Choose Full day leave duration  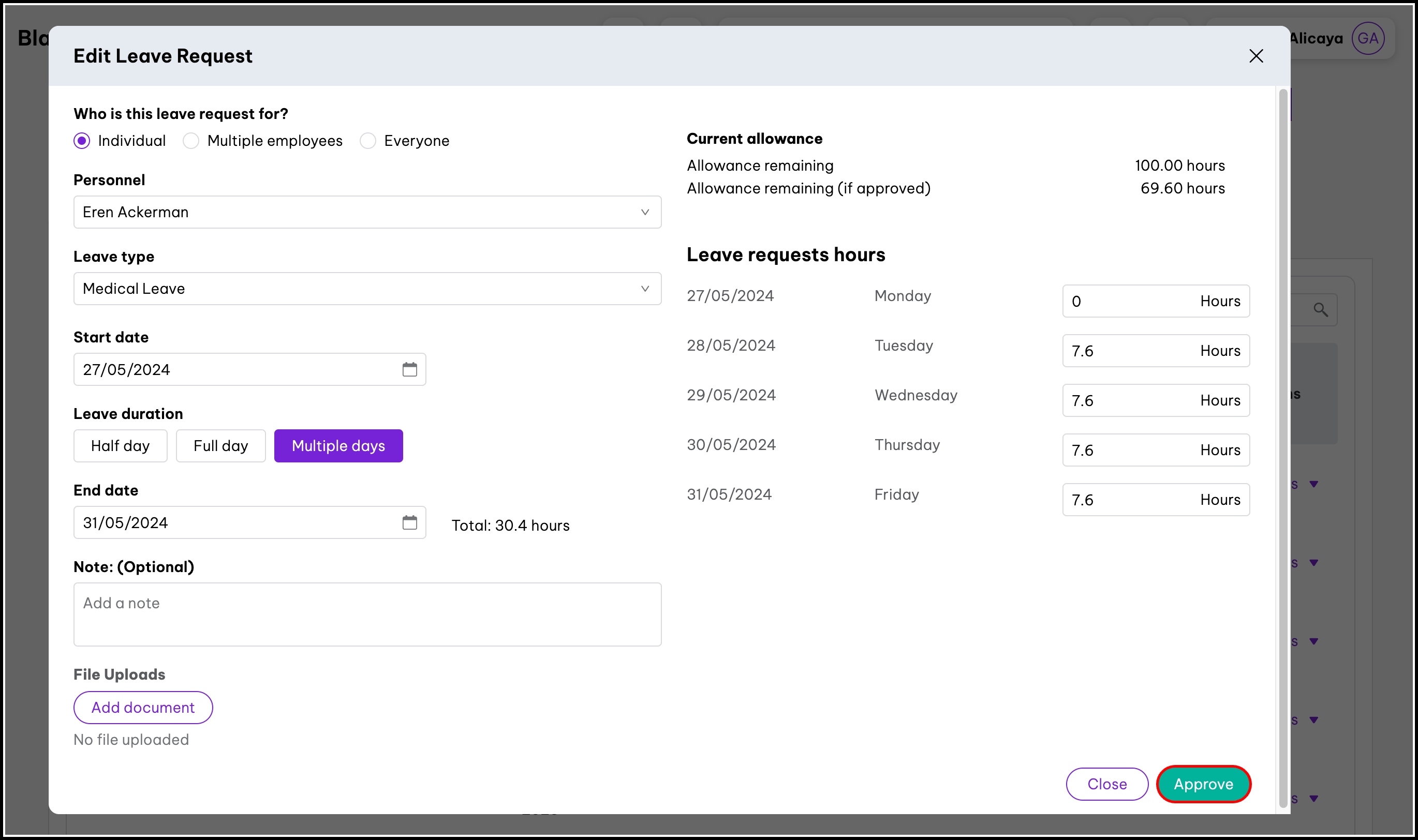click(x=220, y=446)
